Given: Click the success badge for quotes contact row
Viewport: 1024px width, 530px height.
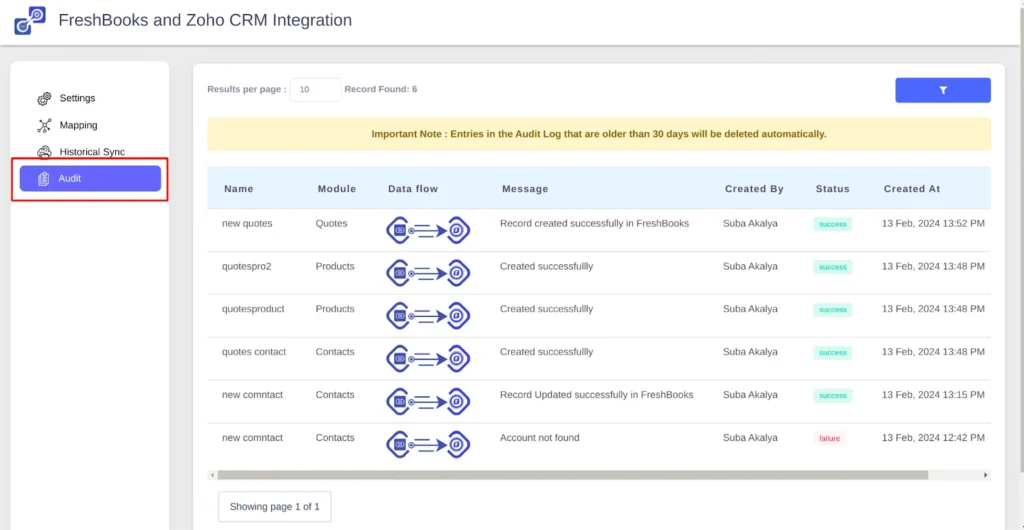Looking at the screenshot, I should (x=833, y=352).
